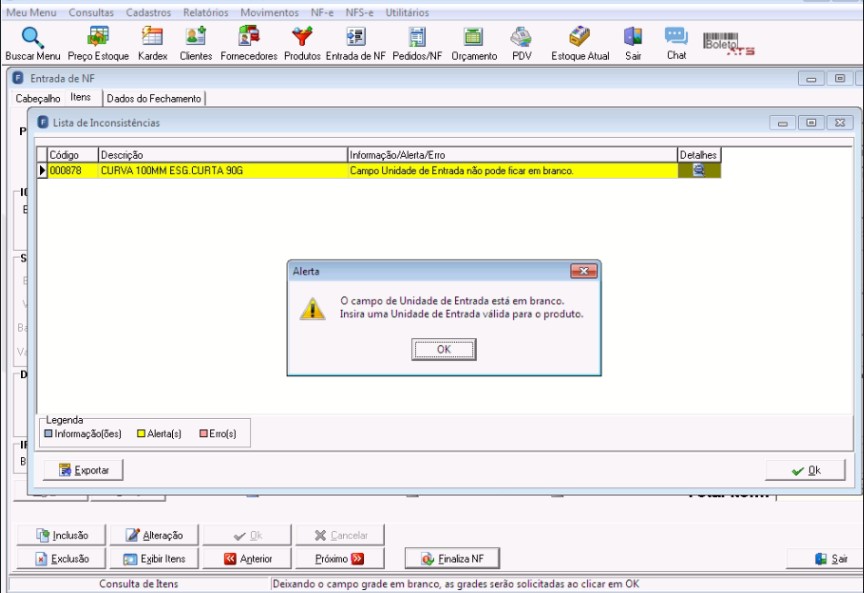Open the Chat toolbar icon
Viewport: 864px width, 593px height.
pyautogui.click(x=676, y=44)
